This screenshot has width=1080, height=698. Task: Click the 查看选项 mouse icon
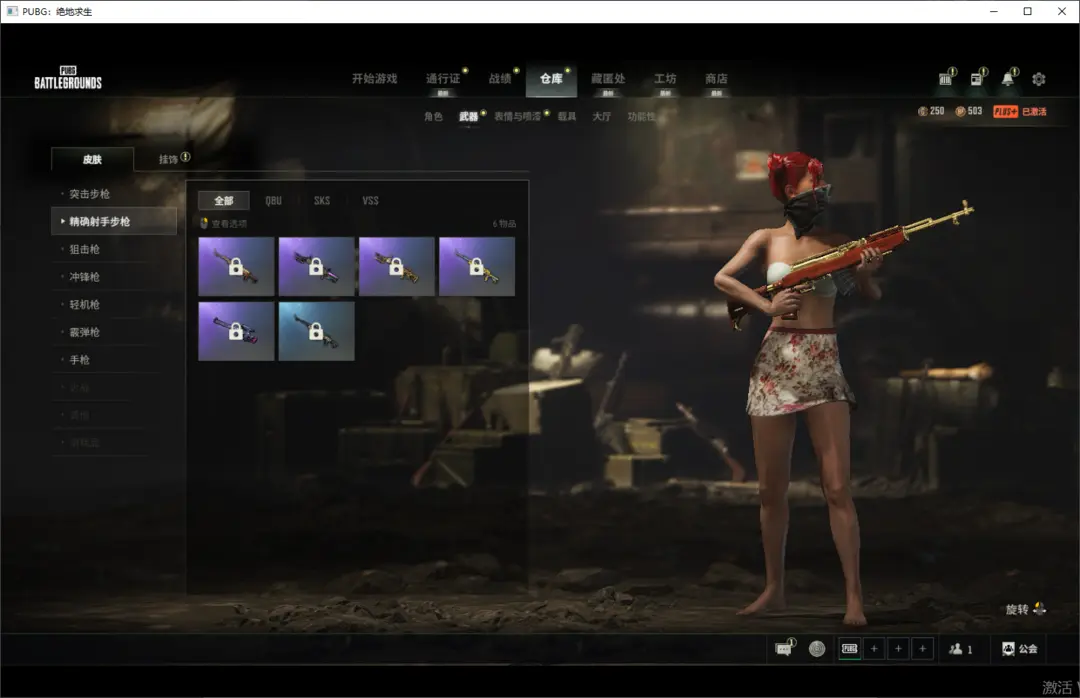pos(204,223)
